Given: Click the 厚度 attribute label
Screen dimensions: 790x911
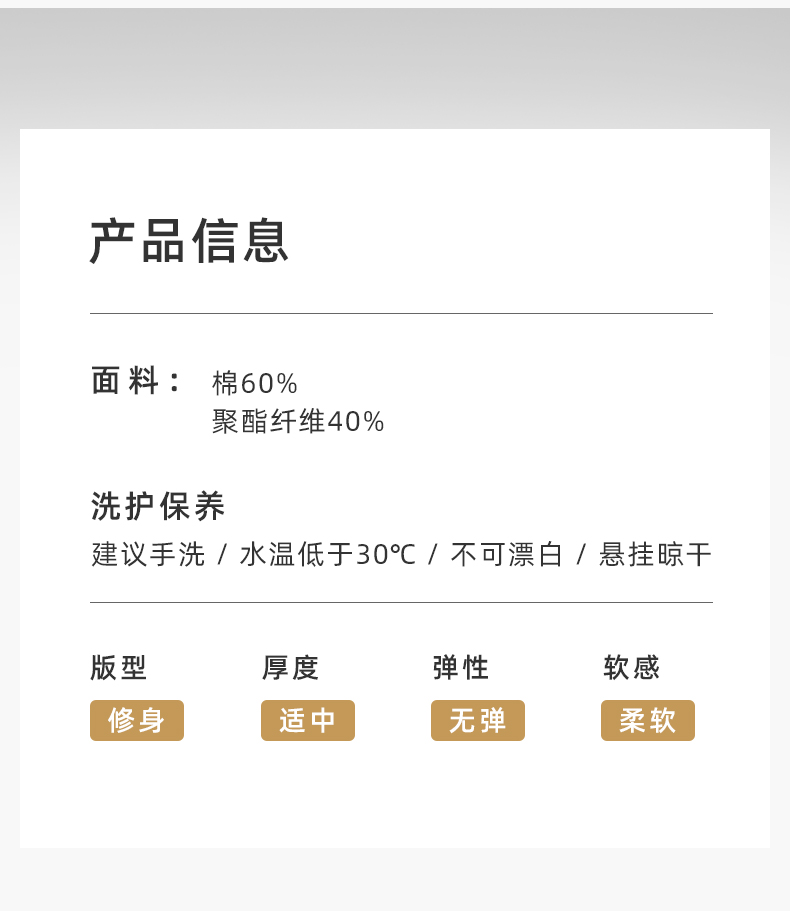Looking at the screenshot, I should 290,668.
